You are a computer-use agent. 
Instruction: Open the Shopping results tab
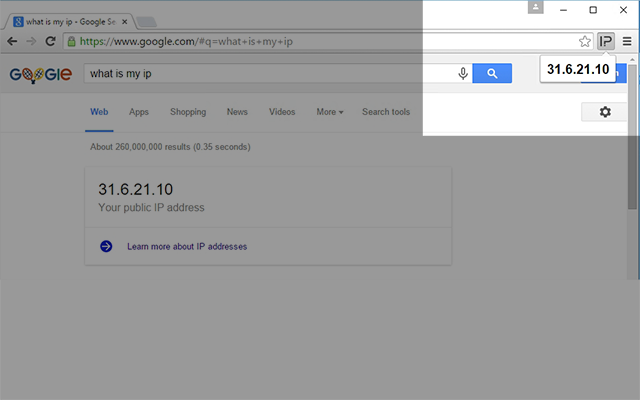pos(188,112)
